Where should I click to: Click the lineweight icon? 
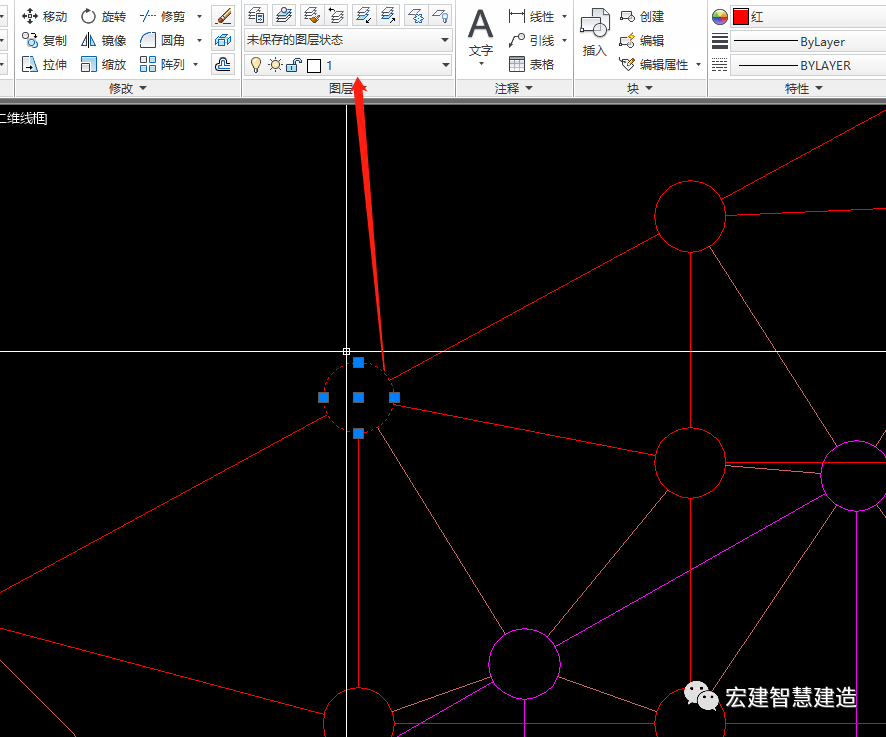click(x=719, y=41)
